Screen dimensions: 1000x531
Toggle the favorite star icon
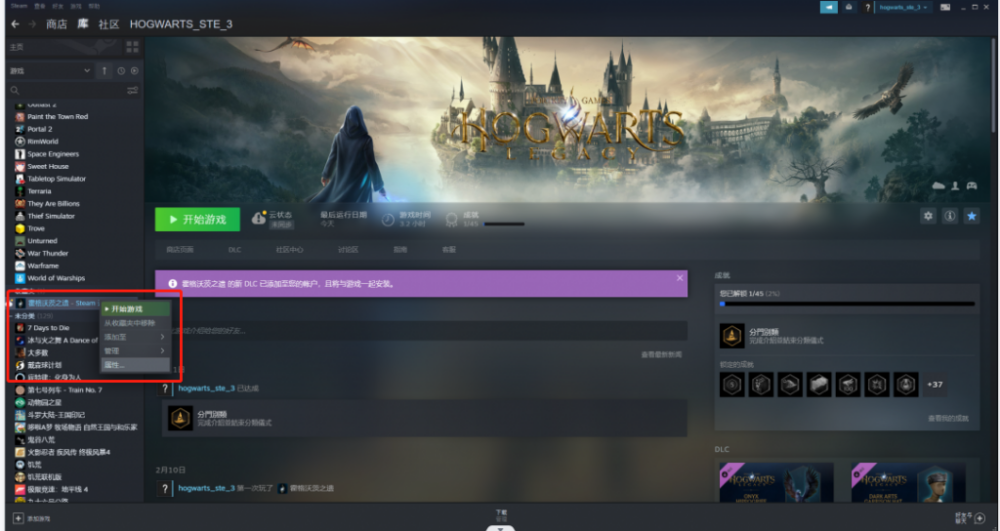coord(971,216)
